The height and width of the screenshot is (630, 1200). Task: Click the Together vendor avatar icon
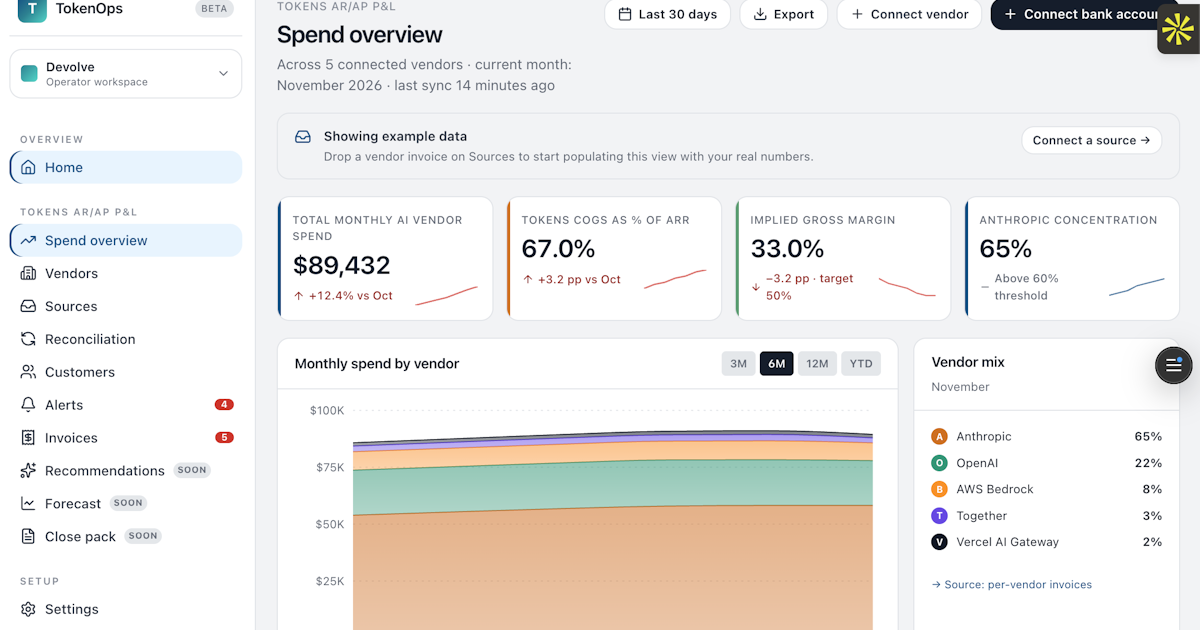coord(939,516)
